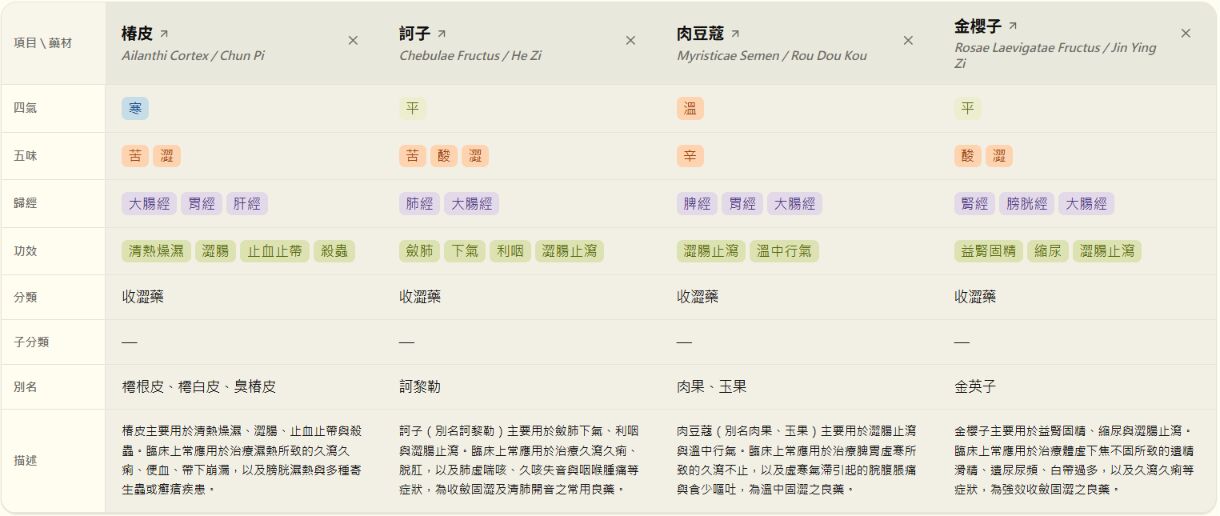Click the 寒 nature tag under 椿皮

(135, 108)
